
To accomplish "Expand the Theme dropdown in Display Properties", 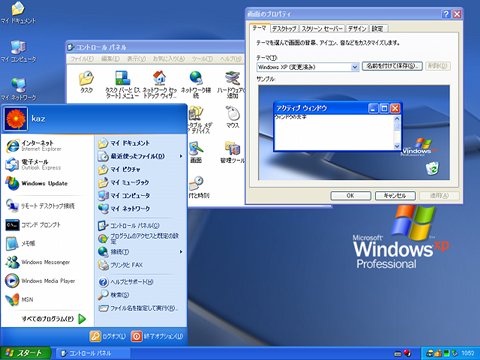I will pyautogui.click(x=355, y=67).
